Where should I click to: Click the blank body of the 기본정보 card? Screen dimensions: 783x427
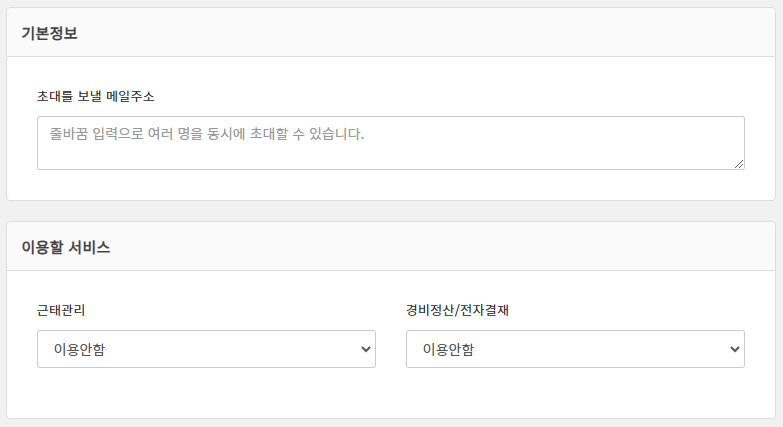pos(390,185)
